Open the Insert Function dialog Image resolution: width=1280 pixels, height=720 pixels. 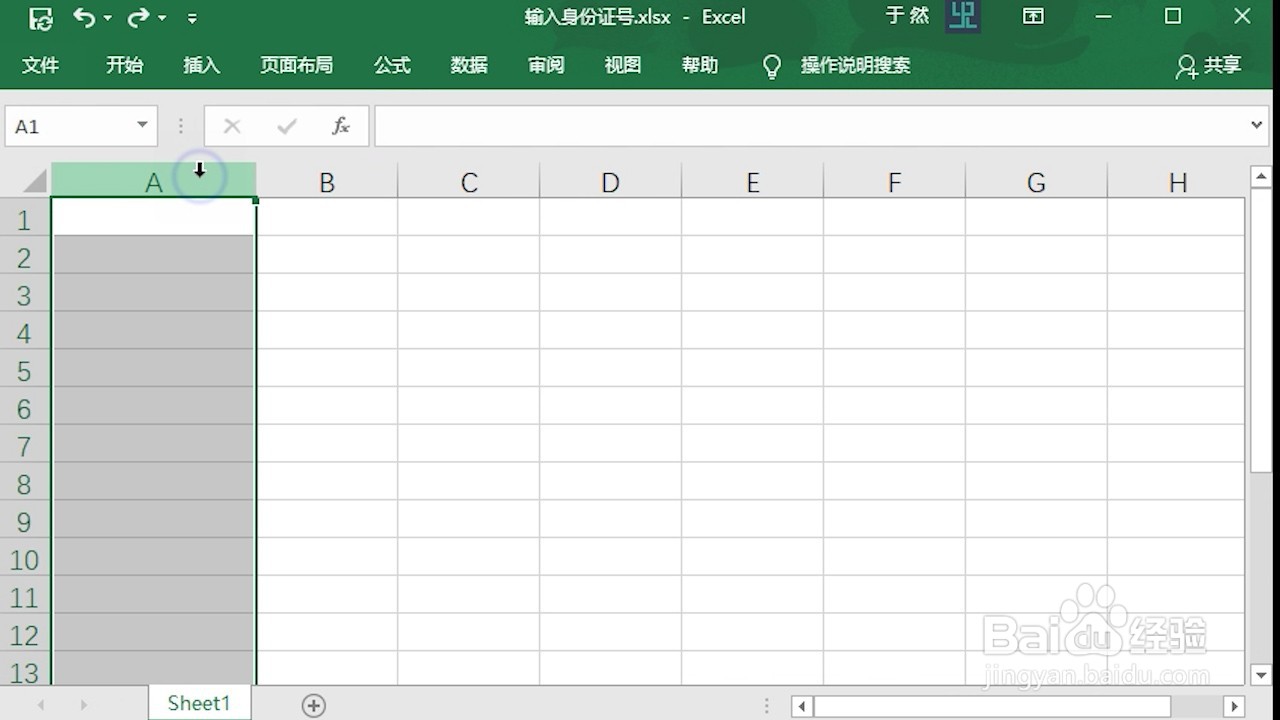[x=340, y=125]
